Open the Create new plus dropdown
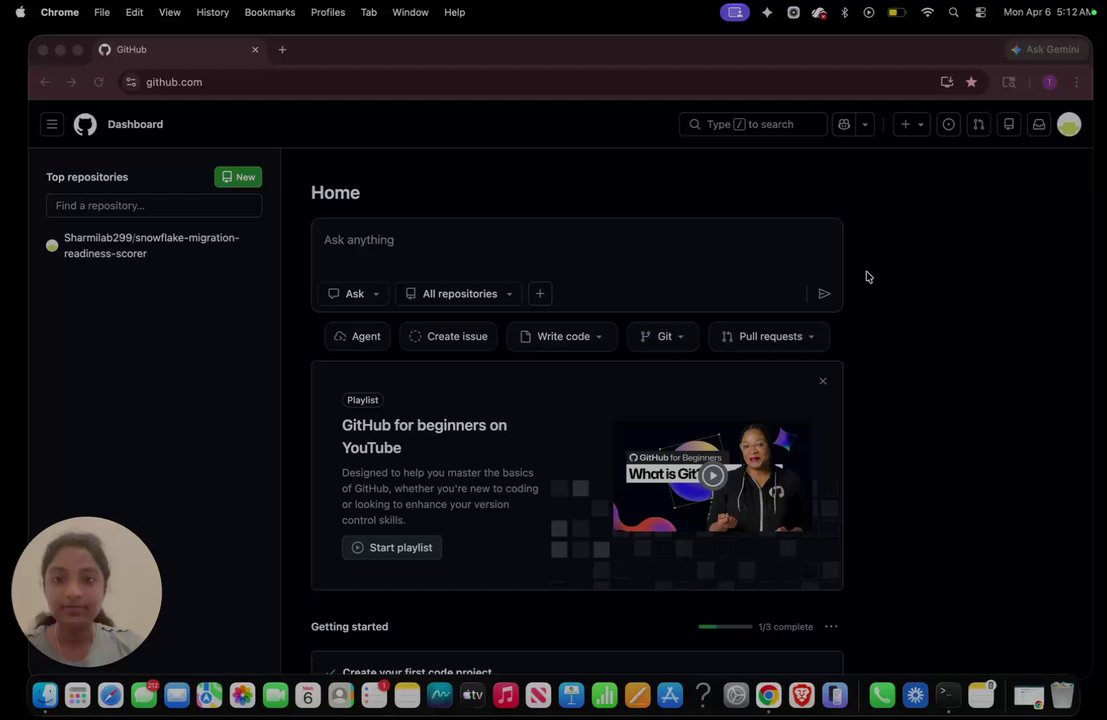Image resolution: width=1107 pixels, height=720 pixels. [911, 124]
